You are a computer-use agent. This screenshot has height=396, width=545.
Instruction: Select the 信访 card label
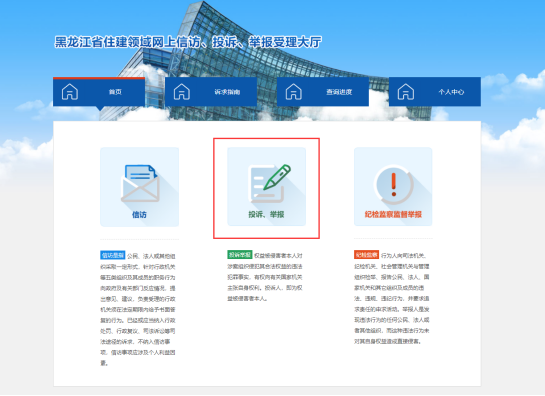click(x=139, y=215)
